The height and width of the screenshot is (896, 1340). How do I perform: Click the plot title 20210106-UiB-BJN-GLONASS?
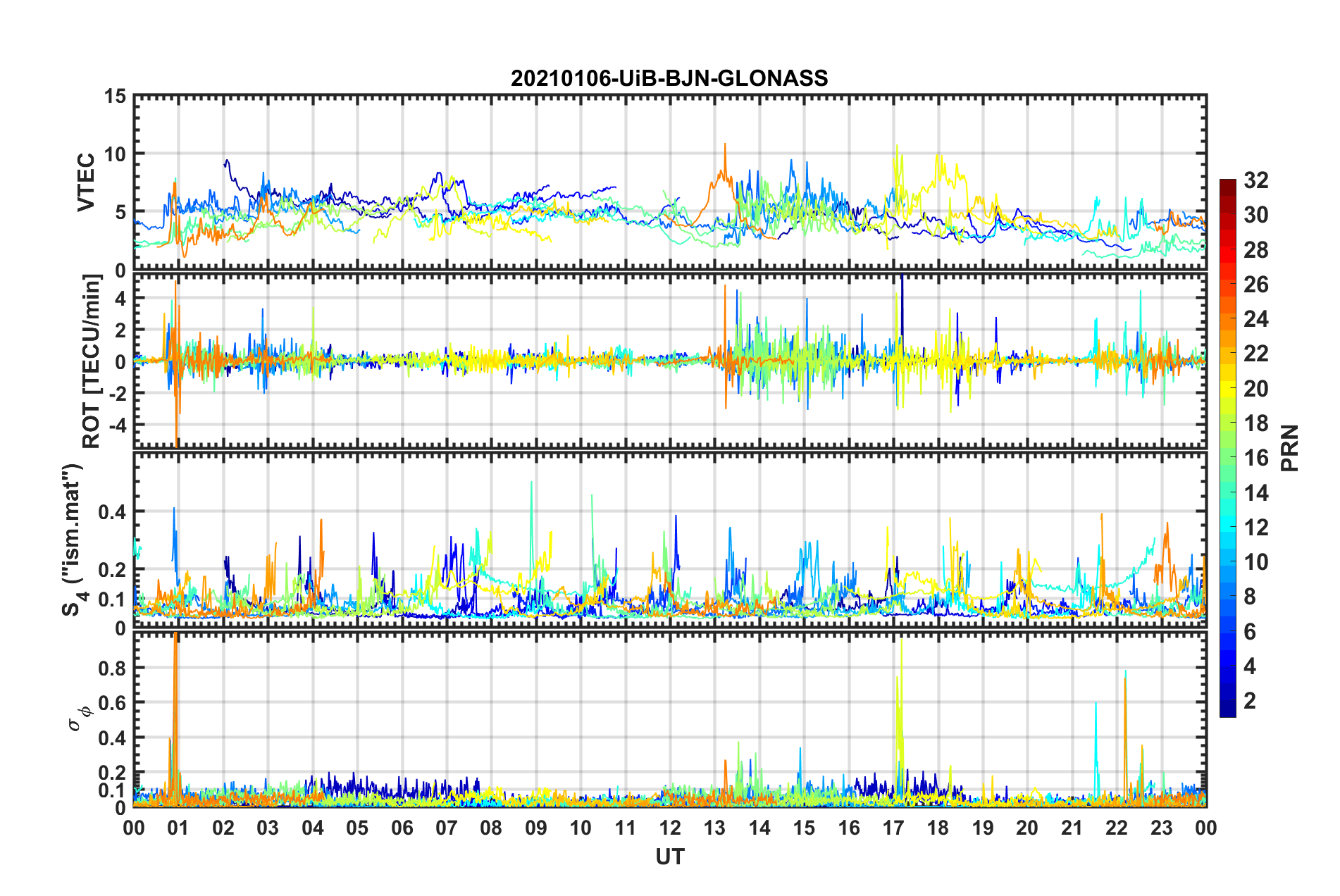coord(669,78)
